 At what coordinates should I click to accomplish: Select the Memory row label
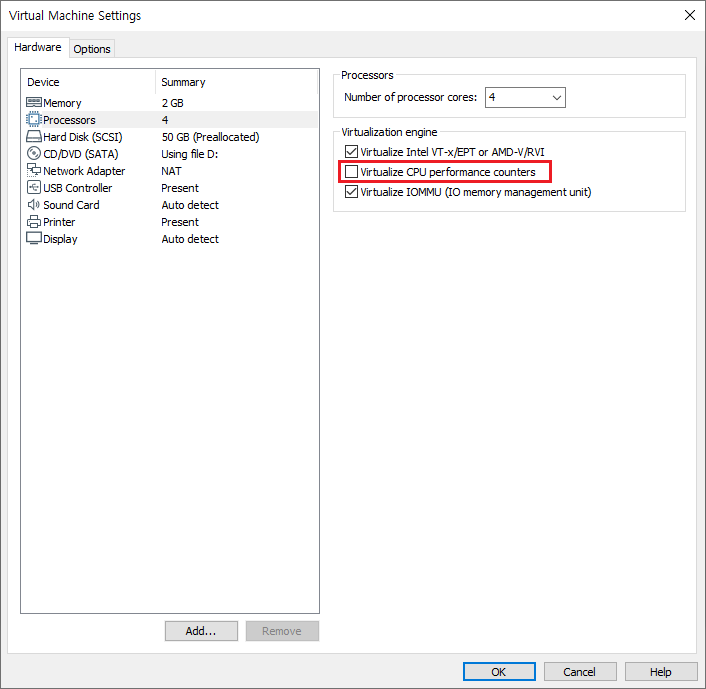(x=62, y=103)
